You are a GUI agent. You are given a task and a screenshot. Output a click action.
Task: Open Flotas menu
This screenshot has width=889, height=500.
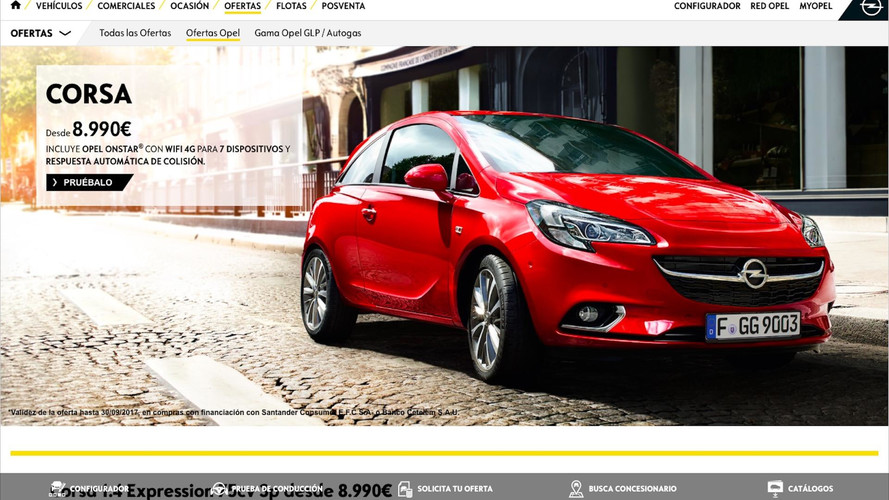coord(291,6)
